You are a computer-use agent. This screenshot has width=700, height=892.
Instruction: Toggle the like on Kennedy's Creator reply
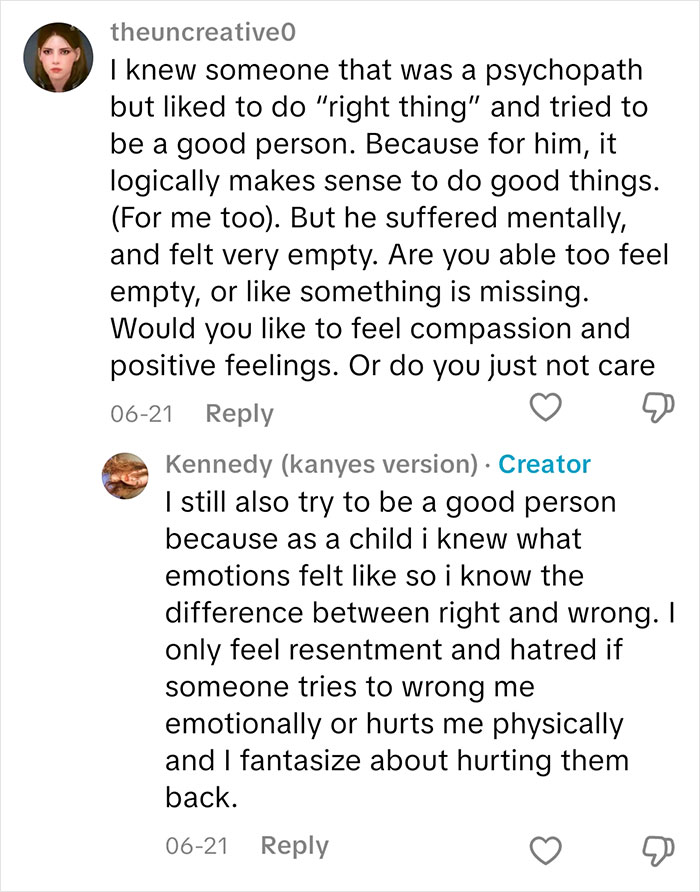point(545,845)
